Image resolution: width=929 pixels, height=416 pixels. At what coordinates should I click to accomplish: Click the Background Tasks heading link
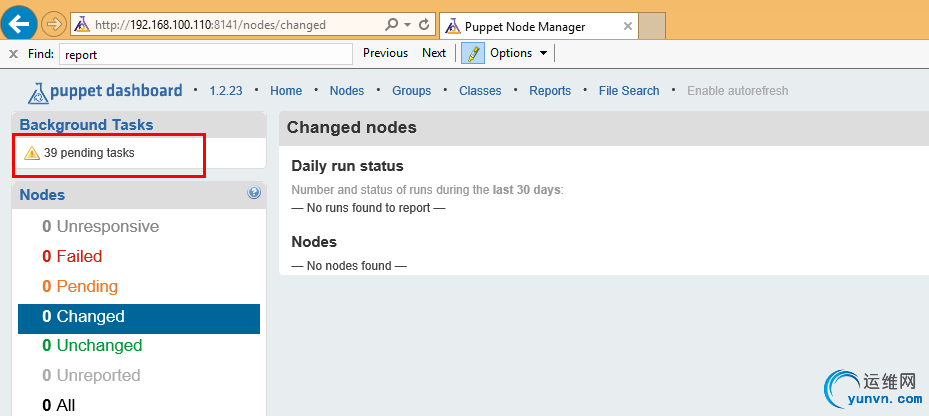click(x=87, y=125)
